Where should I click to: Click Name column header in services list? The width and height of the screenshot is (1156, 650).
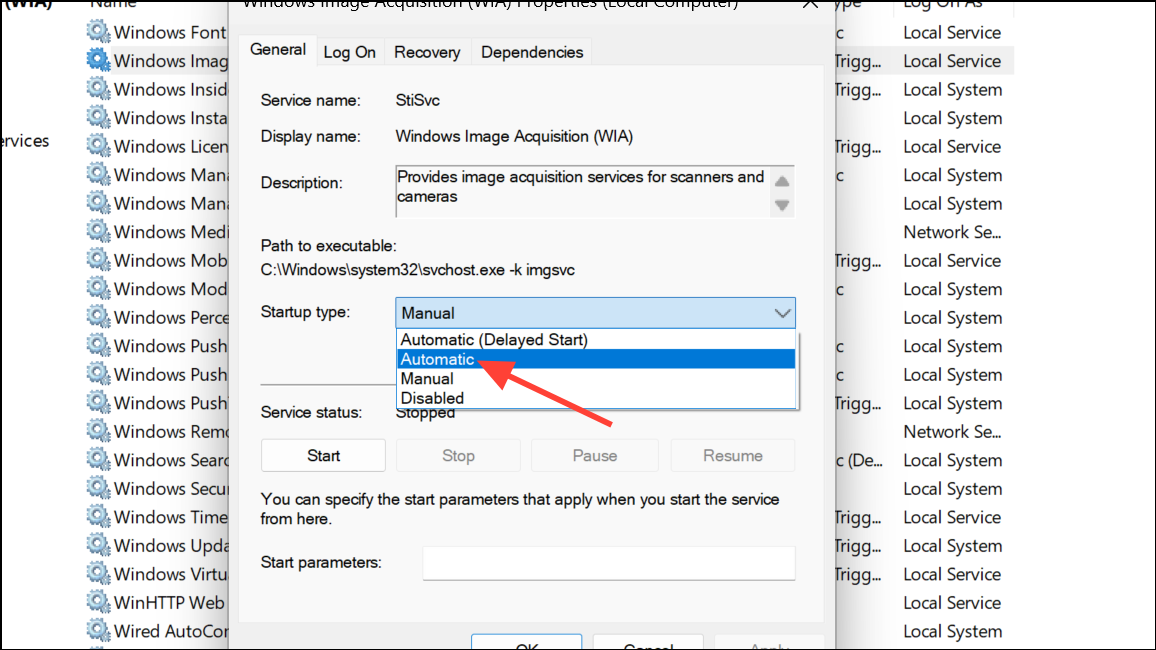pyautogui.click(x=113, y=4)
